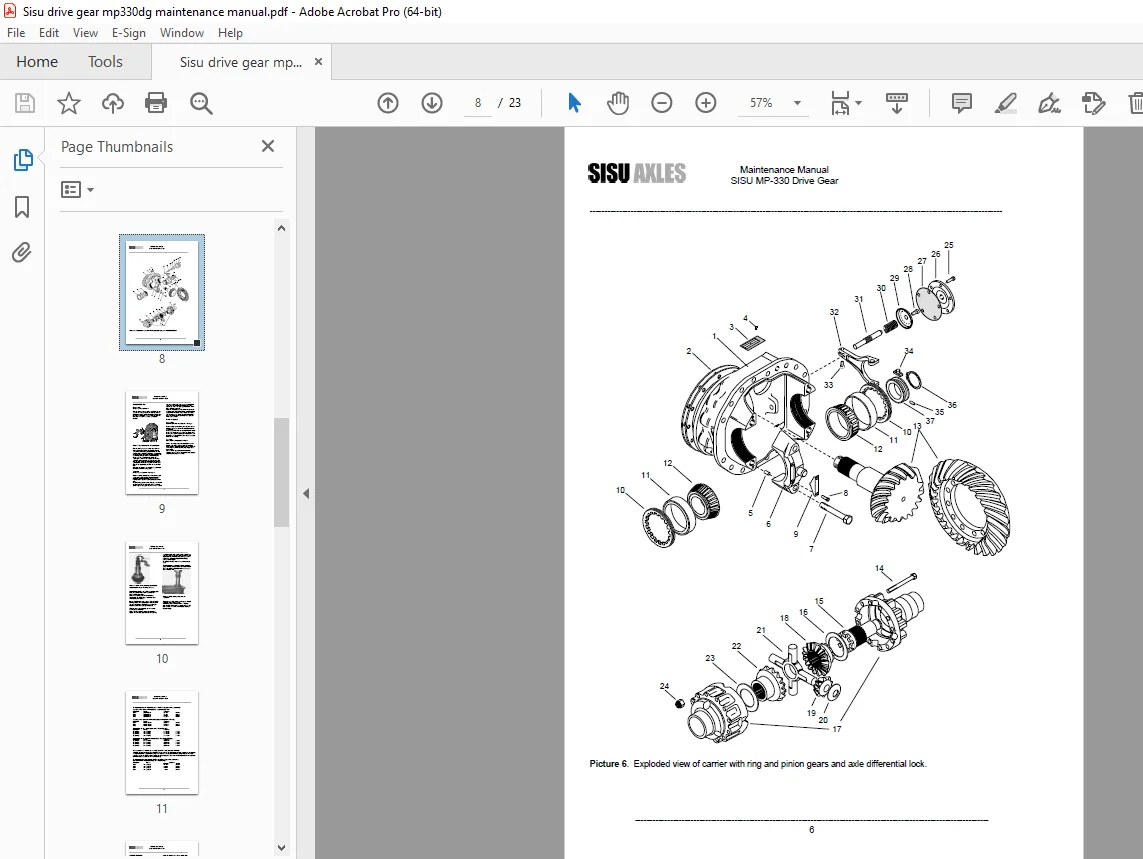Screen dimensions: 1143x859
Task: Select the Sisu drive gear mp... document tab
Action: 241,62
